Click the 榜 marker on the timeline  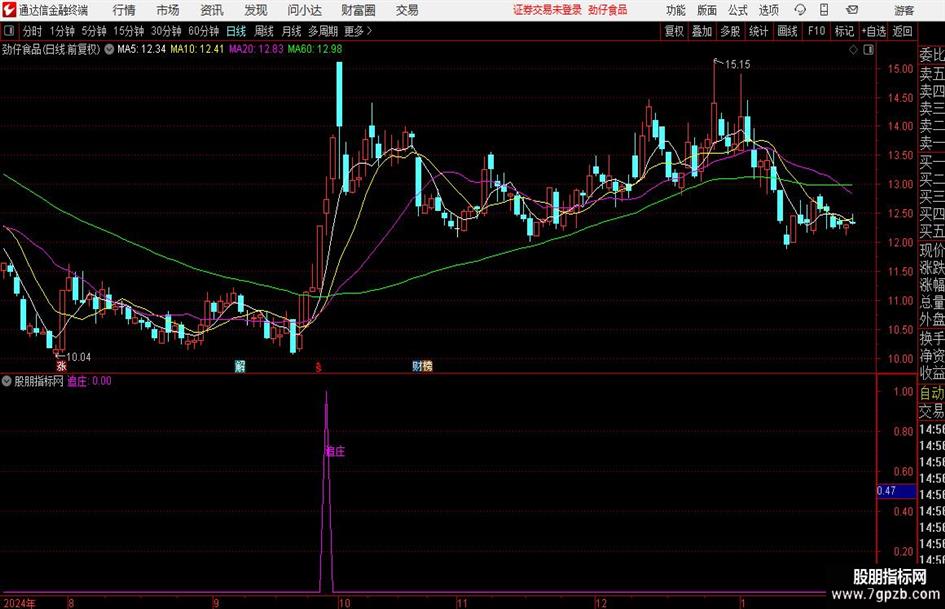pos(427,366)
